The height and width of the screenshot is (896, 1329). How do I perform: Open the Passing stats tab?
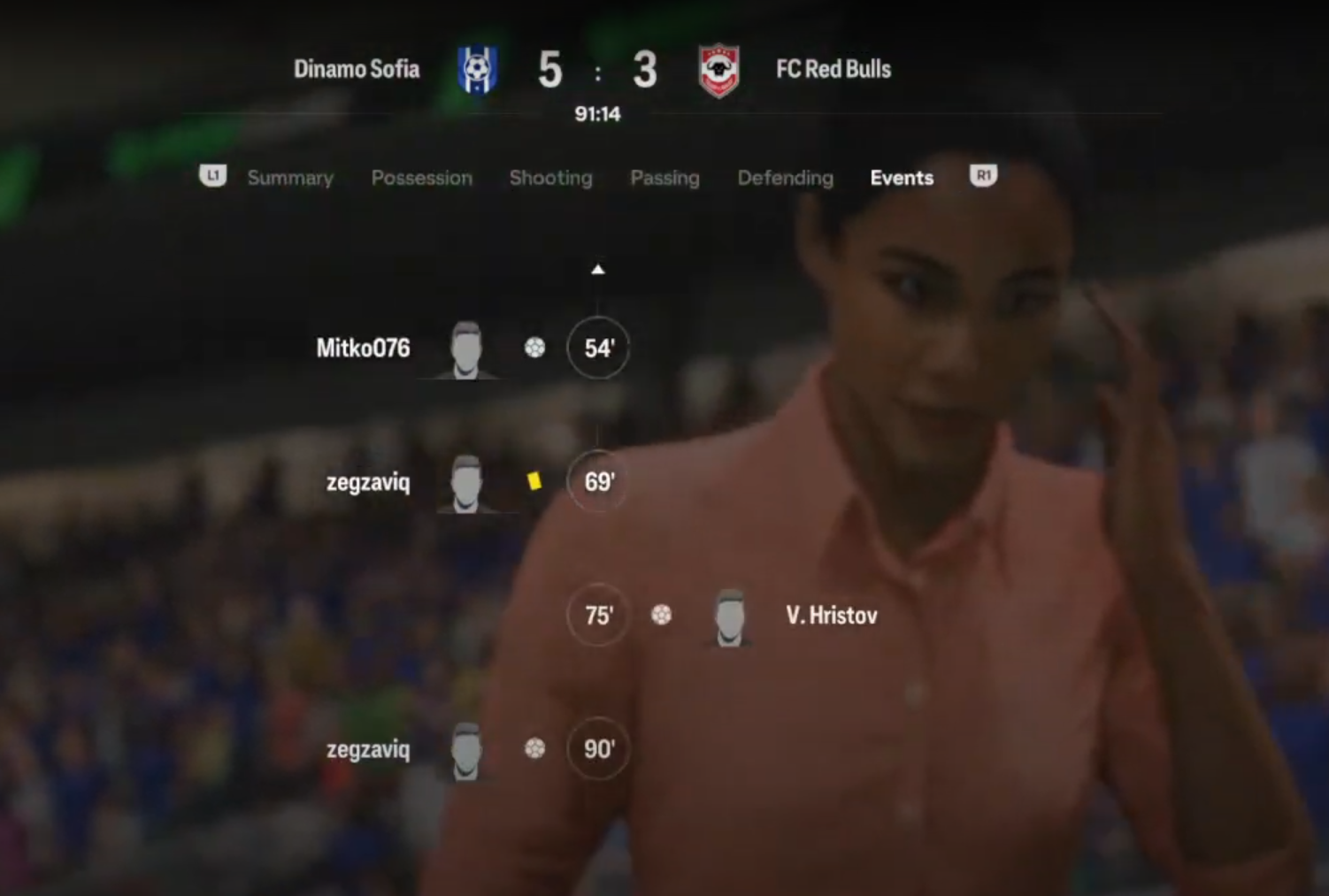point(664,178)
